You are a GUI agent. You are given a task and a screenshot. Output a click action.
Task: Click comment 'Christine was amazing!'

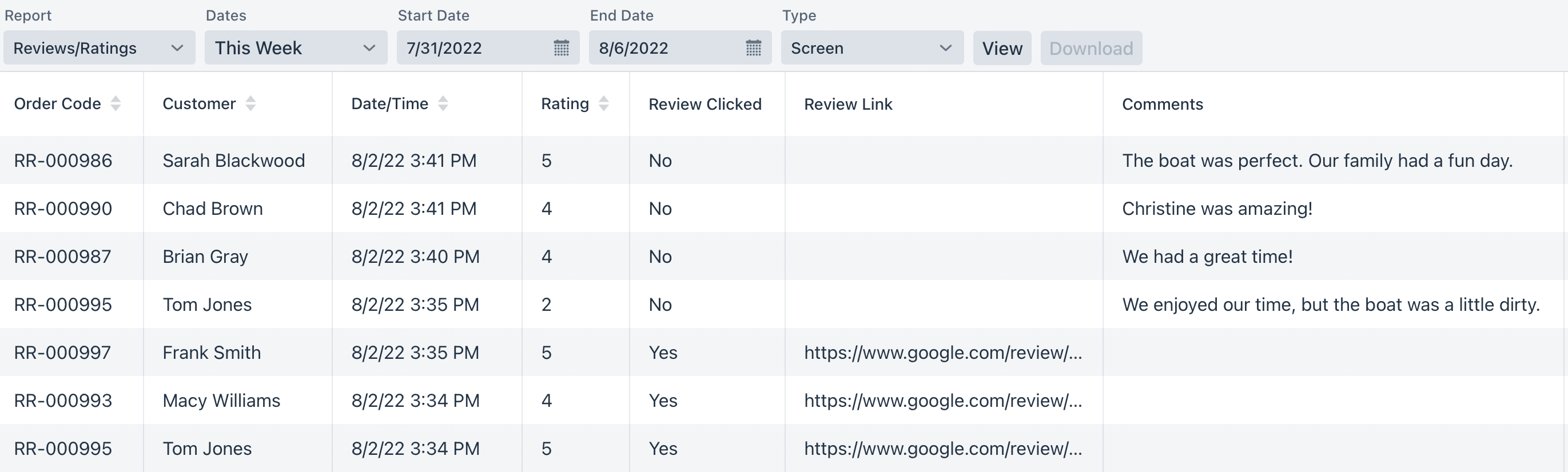pyautogui.click(x=1217, y=209)
